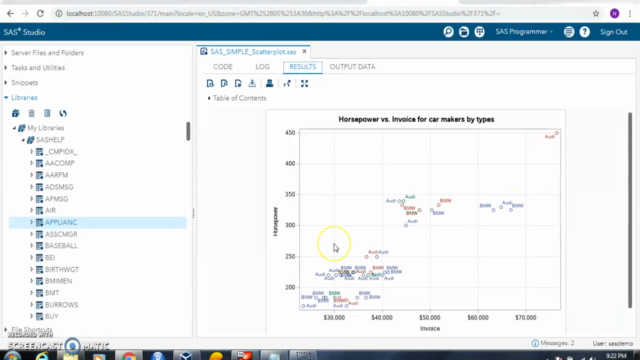Viewport: 640px width, 360px height.
Task: Open the More application options menu icon
Action: (x=569, y=32)
